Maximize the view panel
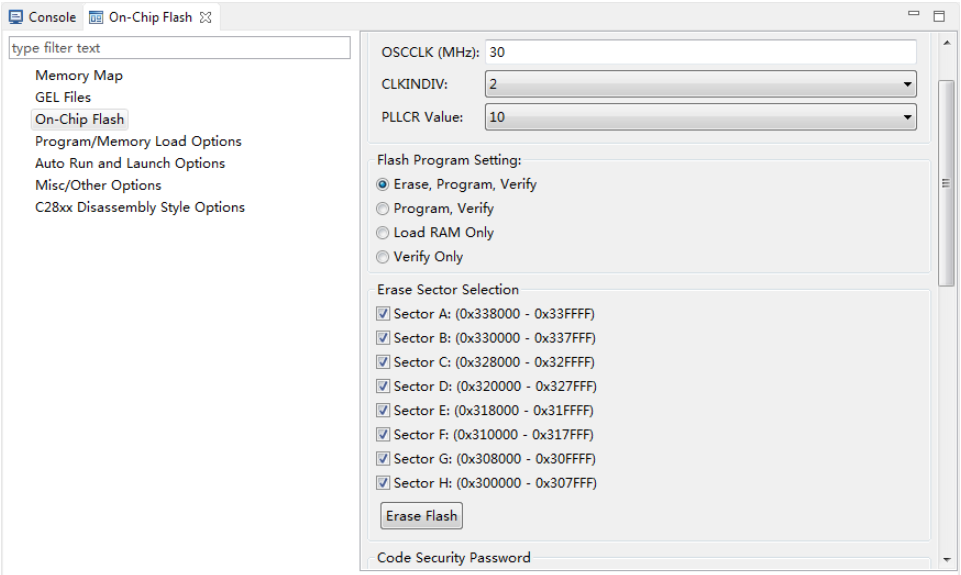This screenshot has width=961, height=575. point(939,16)
